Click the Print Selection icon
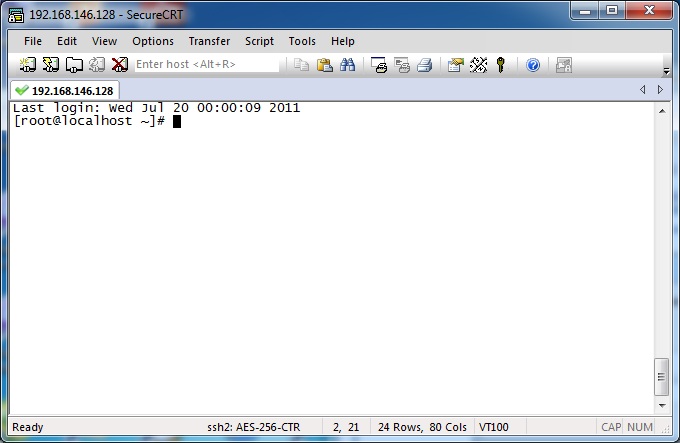 point(402,65)
